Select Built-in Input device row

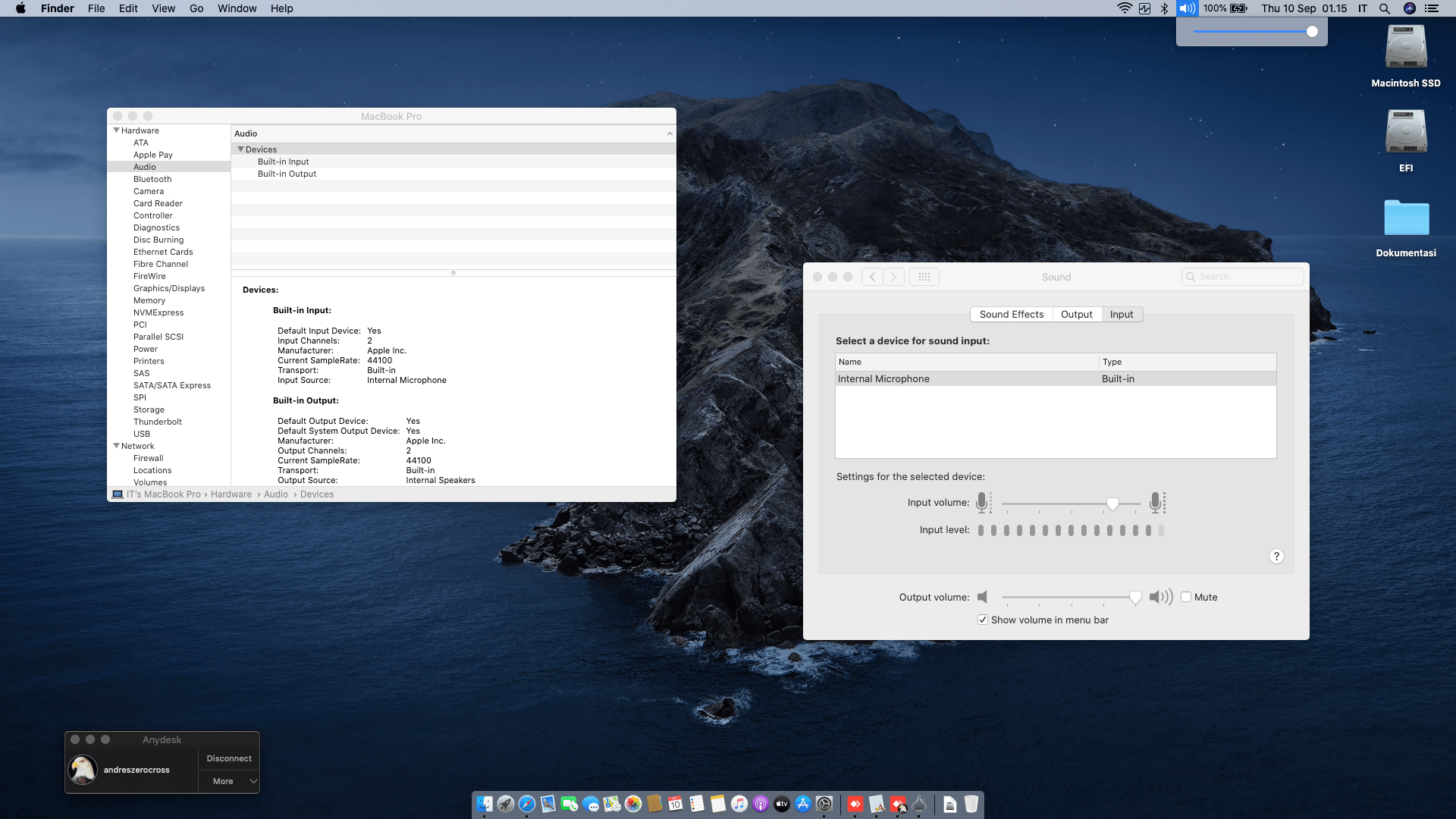click(x=453, y=162)
